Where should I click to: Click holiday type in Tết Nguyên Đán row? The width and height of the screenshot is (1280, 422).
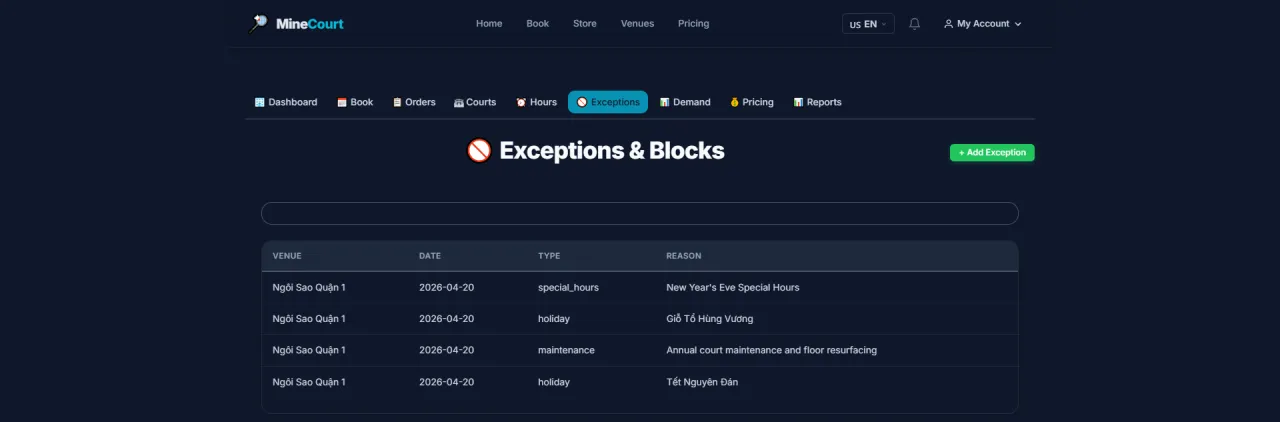554,382
